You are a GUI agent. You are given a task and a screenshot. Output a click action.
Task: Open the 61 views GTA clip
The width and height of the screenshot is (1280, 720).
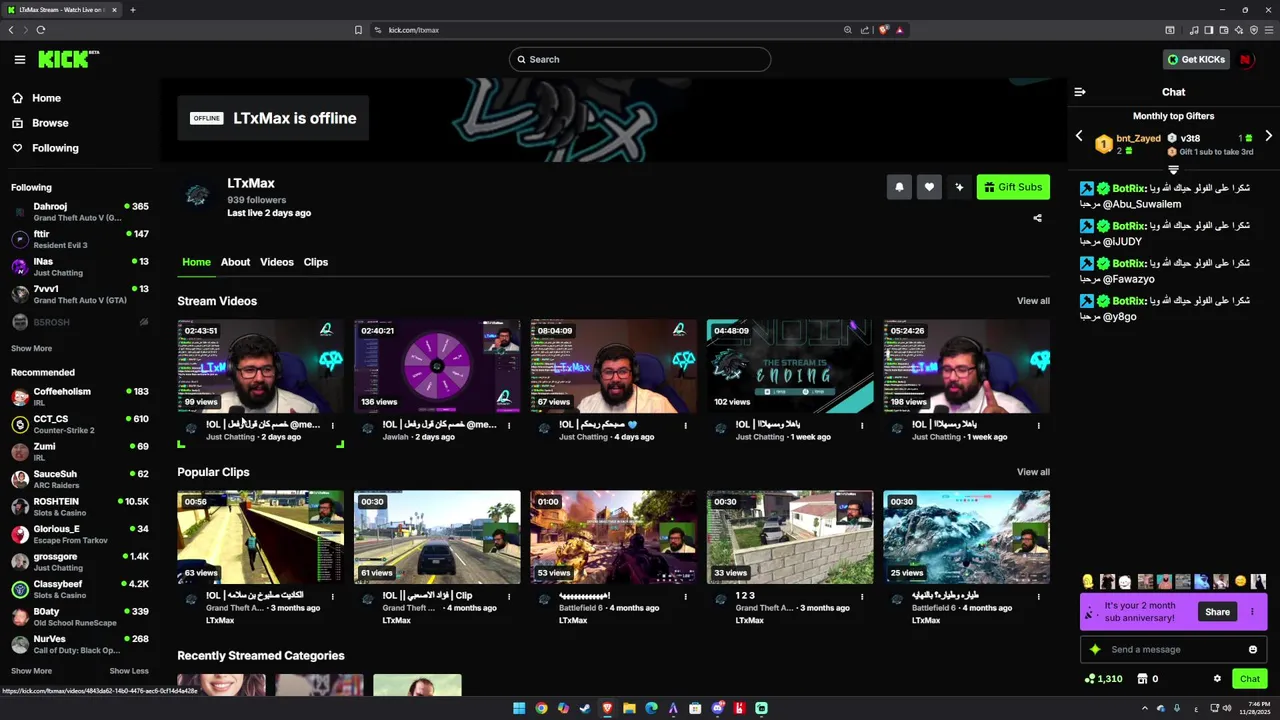[437, 537]
